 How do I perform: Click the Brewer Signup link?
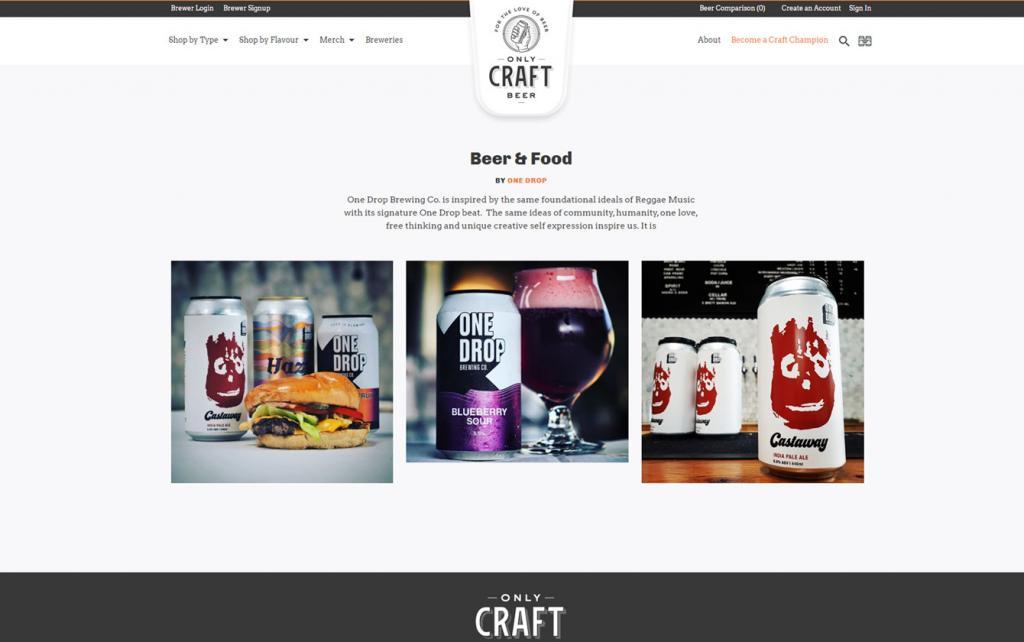247,8
